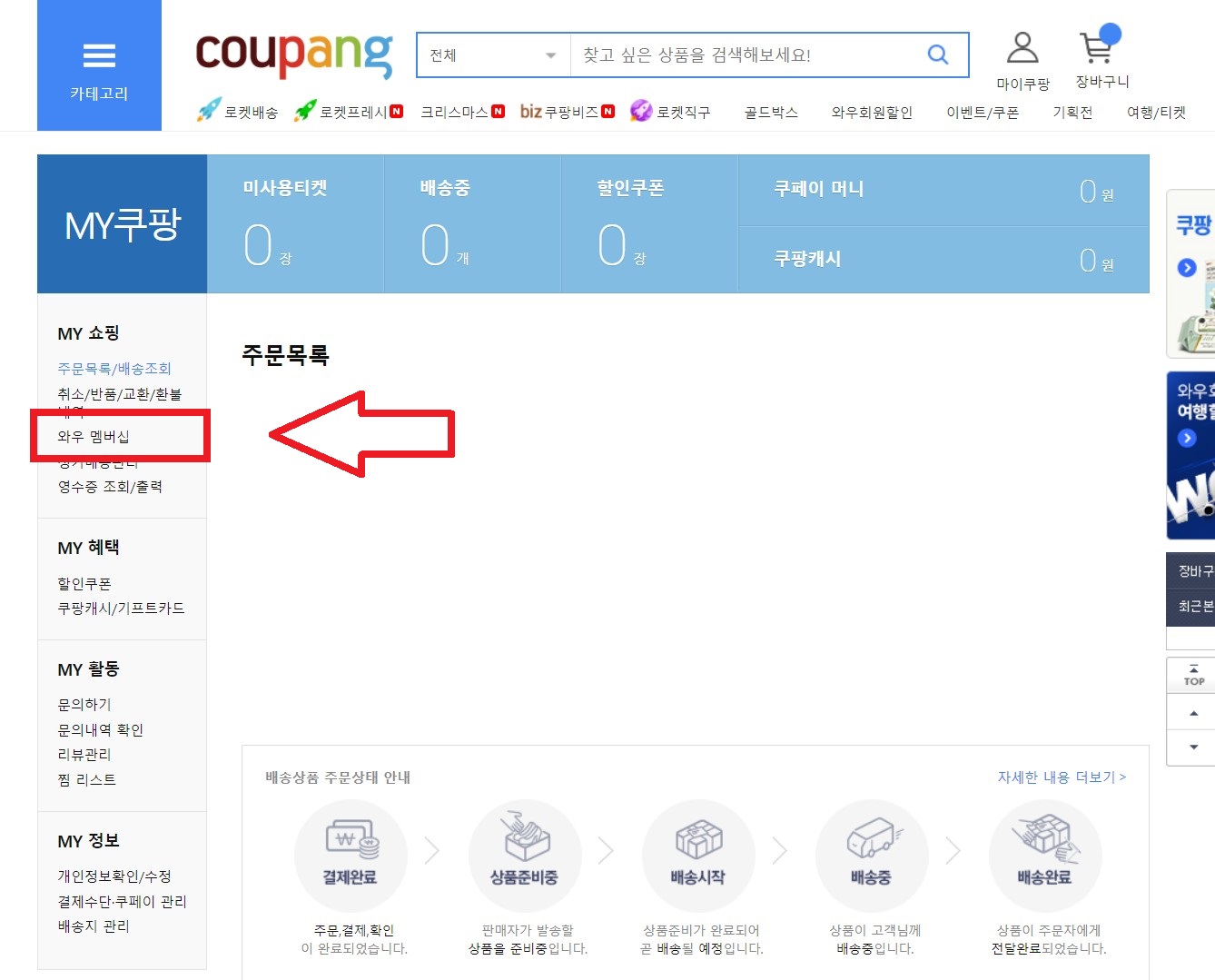Open 주문목록/배송조회 link
Image resolution: width=1215 pixels, height=980 pixels.
click(114, 368)
